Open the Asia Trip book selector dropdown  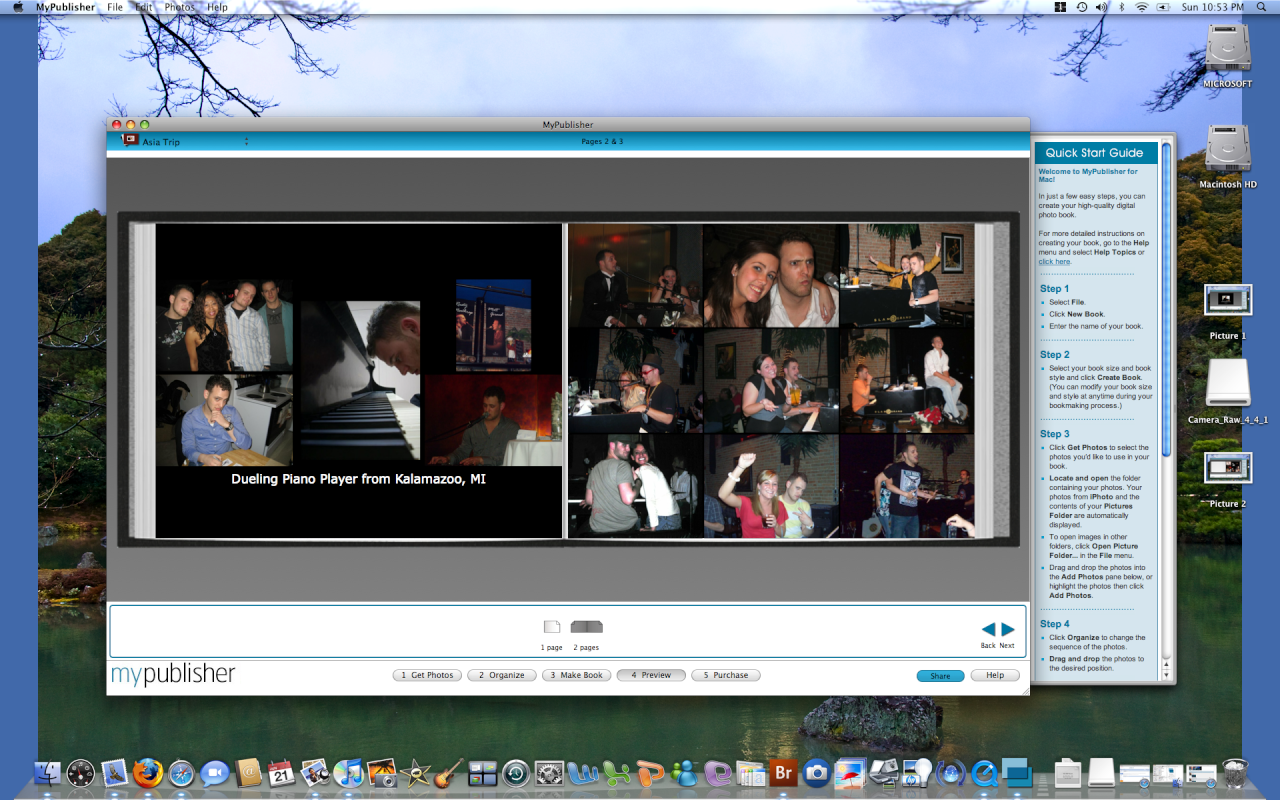click(x=246, y=141)
